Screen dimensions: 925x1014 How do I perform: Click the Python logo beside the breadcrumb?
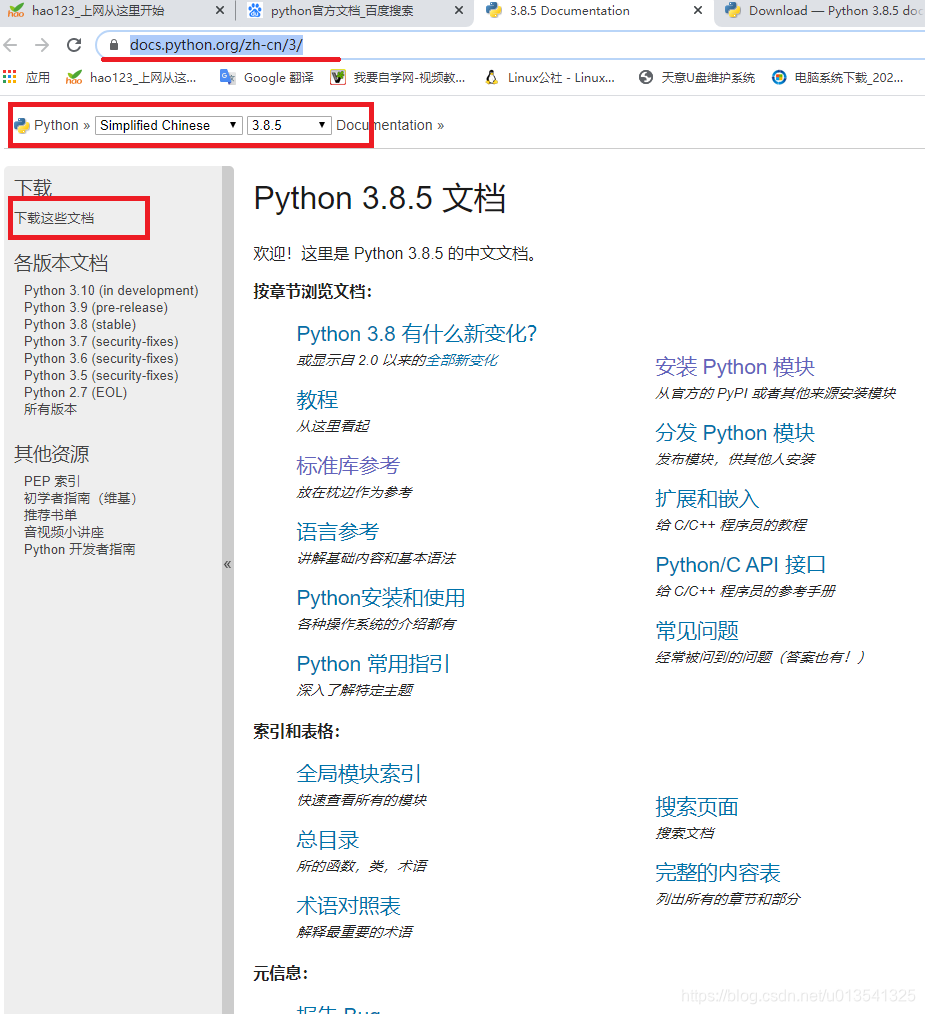click(x=22, y=125)
